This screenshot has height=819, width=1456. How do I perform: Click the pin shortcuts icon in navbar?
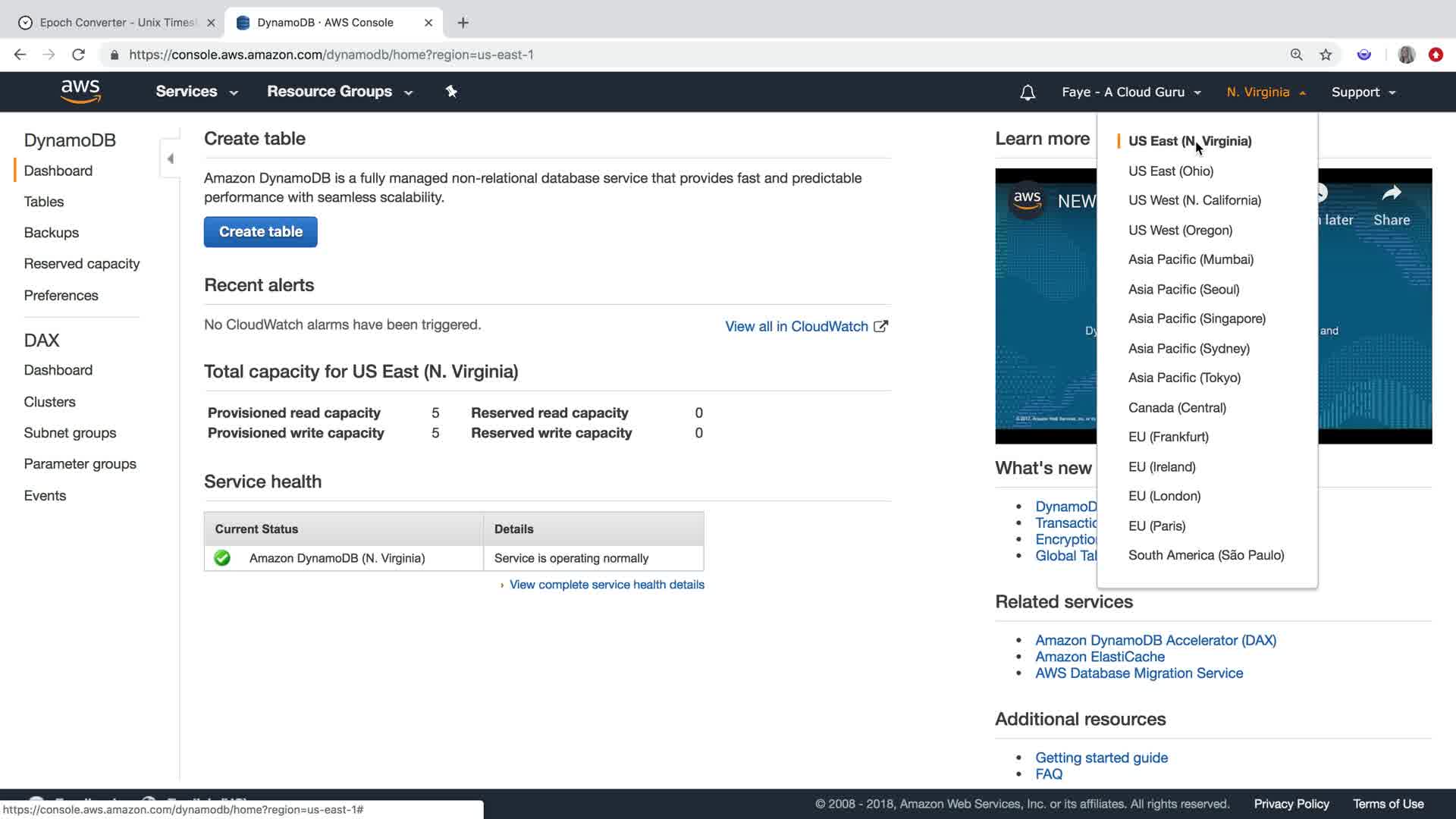point(451,91)
